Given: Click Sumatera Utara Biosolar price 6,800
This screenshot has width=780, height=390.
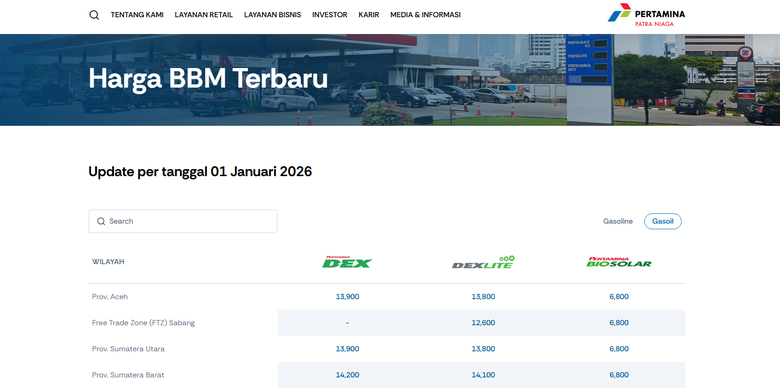Looking at the screenshot, I should tap(619, 349).
